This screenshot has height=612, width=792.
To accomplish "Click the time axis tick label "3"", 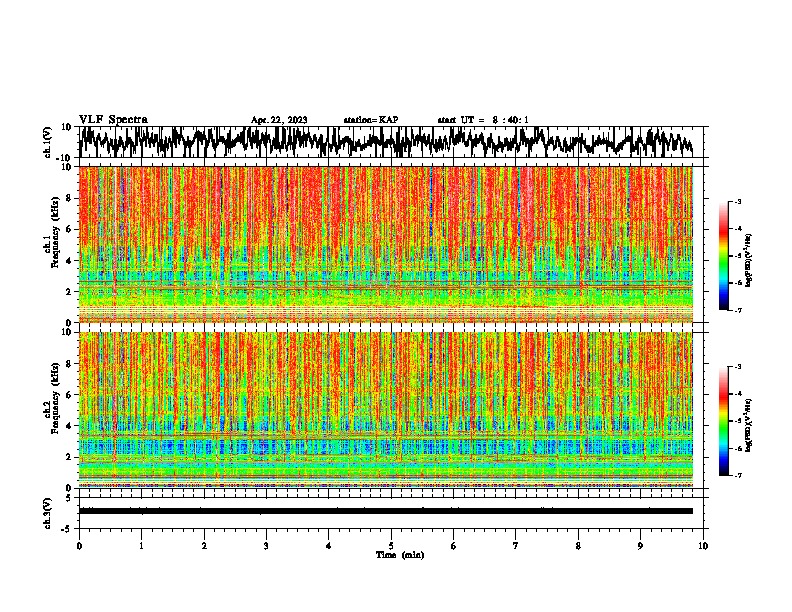I will 266,546.
